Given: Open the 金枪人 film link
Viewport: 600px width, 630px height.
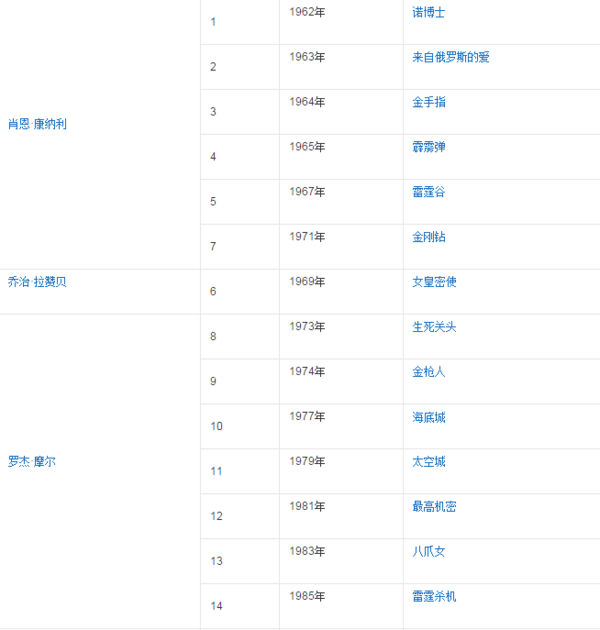Looking at the screenshot, I should pyautogui.click(x=428, y=372).
